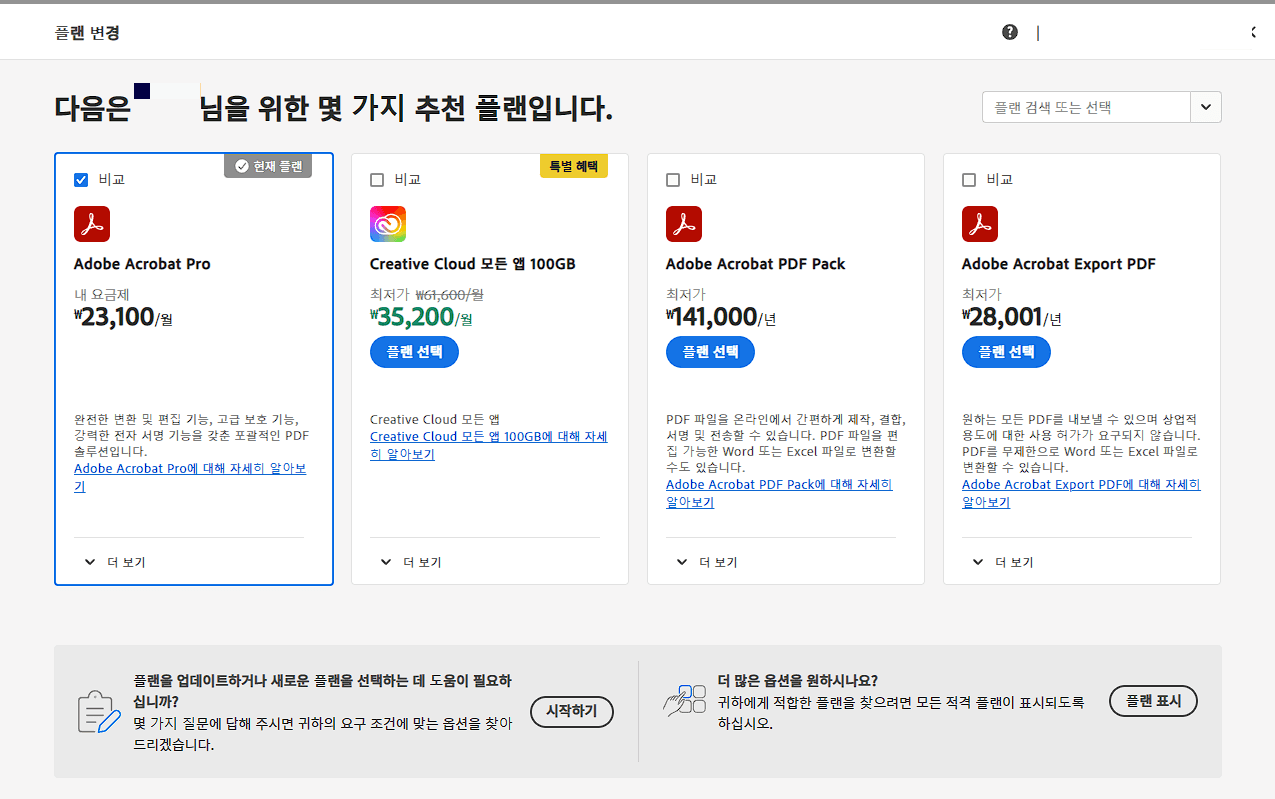Click the 내 요금제 label
The height and width of the screenshot is (799, 1275).
tap(102, 295)
